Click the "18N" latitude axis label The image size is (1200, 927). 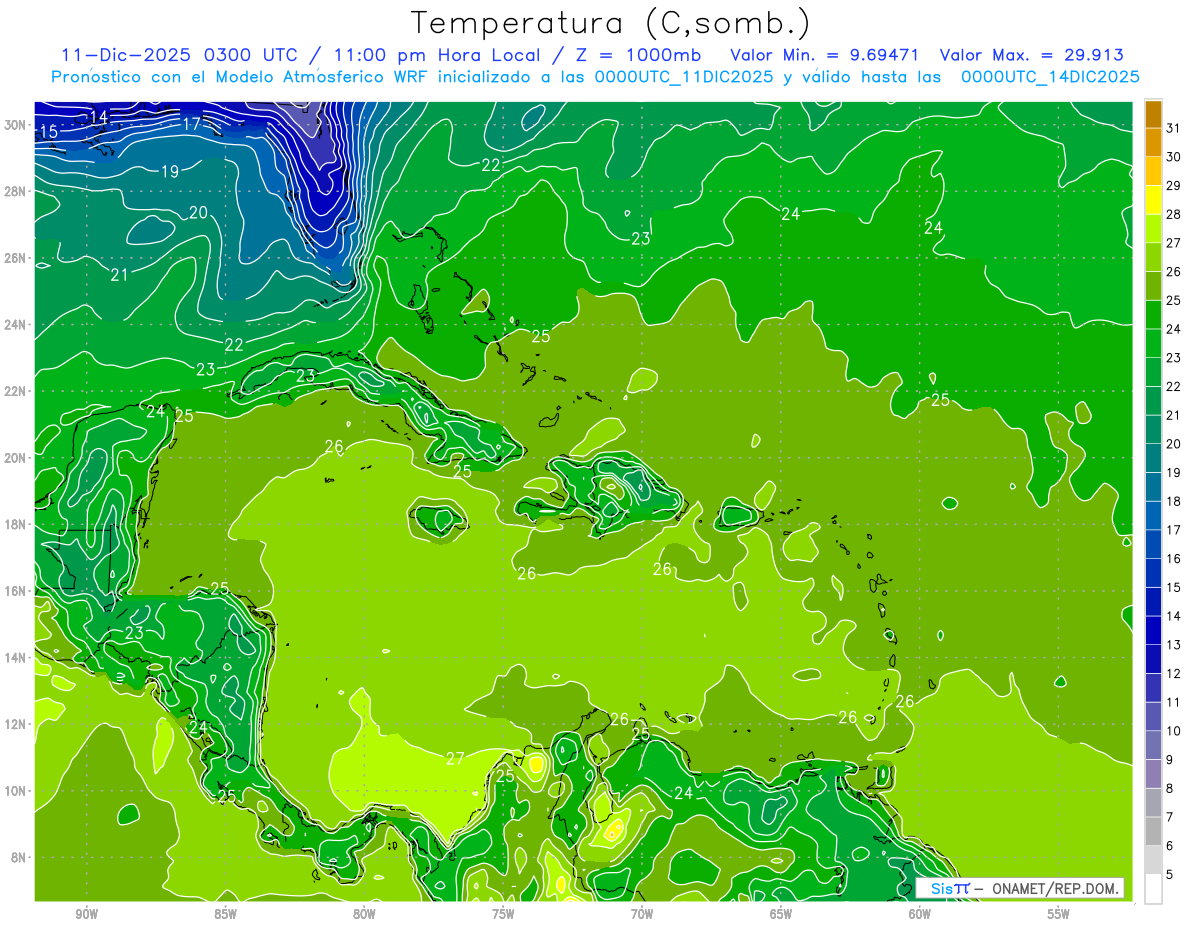(x=15, y=524)
